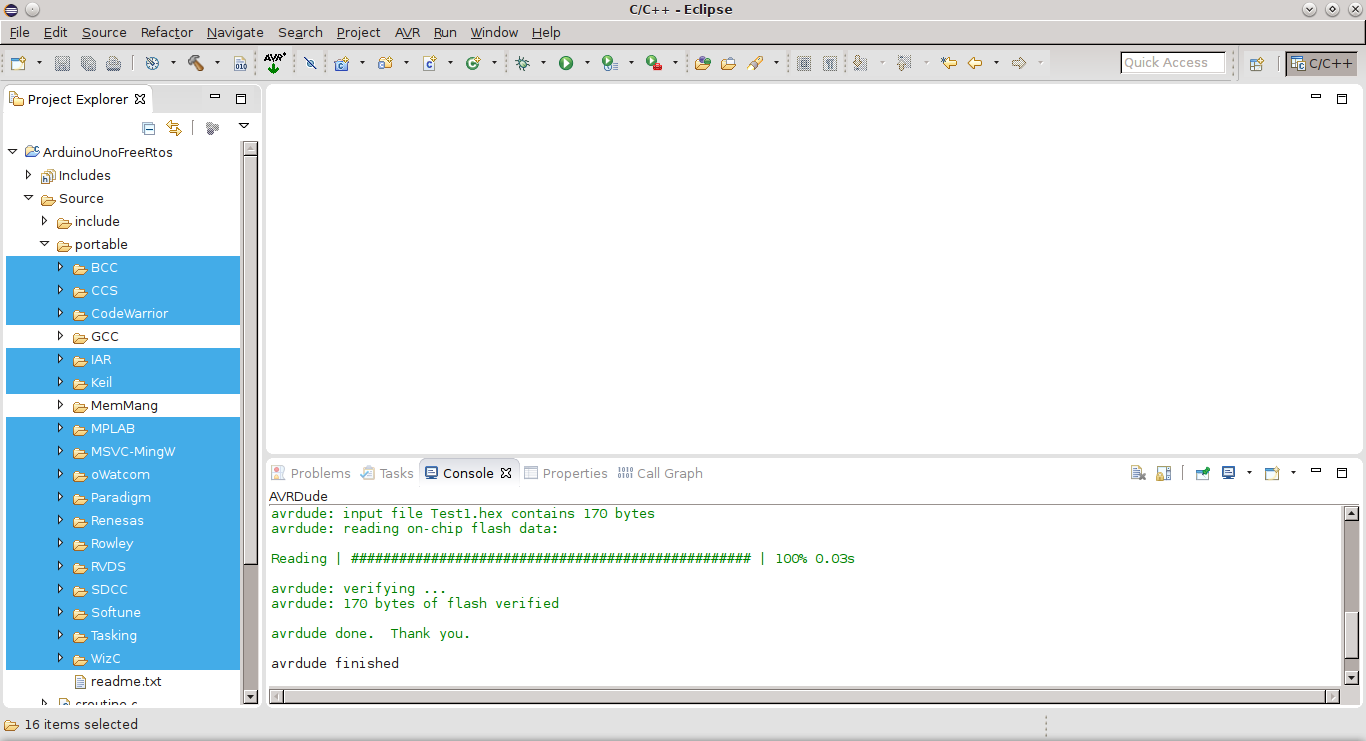Click the Open Console icon
The image size is (1366, 741).
coord(1272,473)
